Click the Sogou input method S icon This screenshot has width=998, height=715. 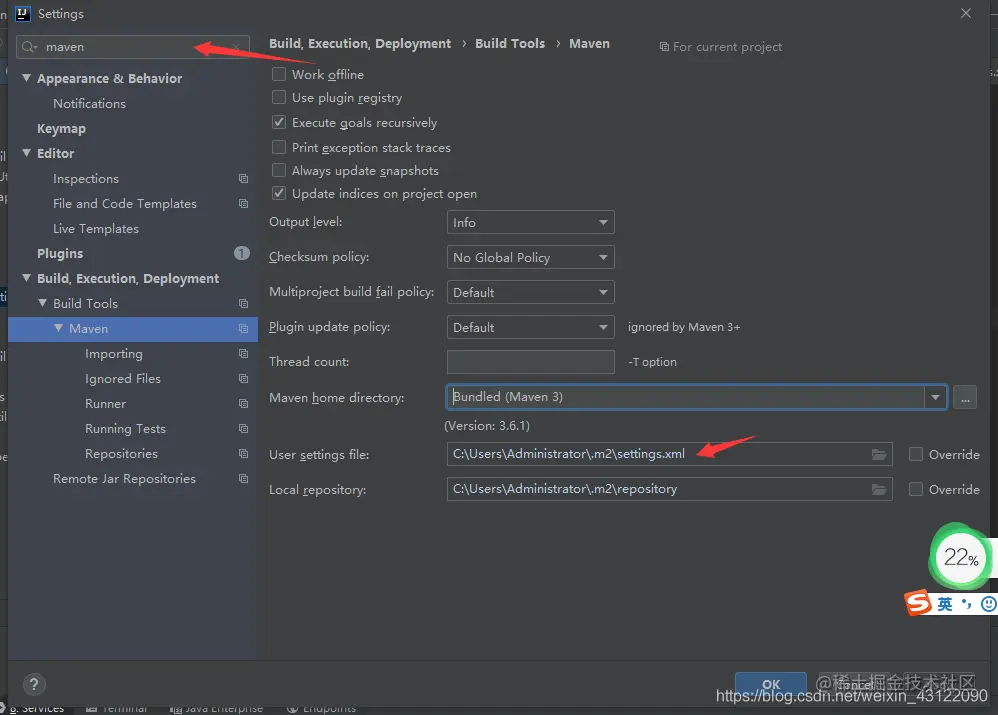pos(918,602)
